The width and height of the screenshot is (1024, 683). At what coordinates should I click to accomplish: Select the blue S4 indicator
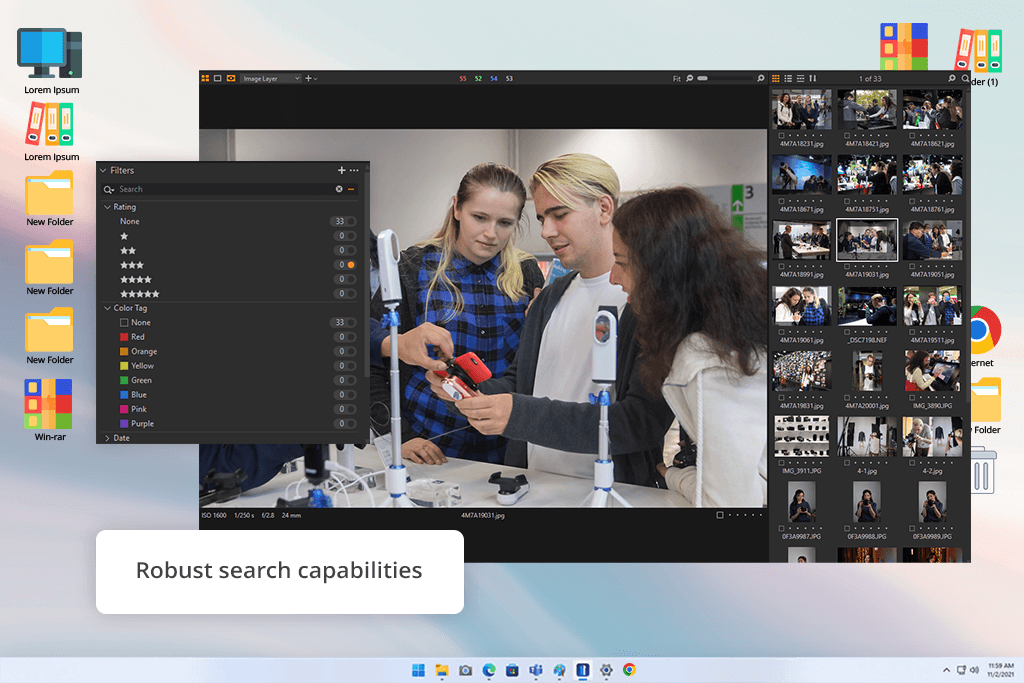click(x=494, y=78)
